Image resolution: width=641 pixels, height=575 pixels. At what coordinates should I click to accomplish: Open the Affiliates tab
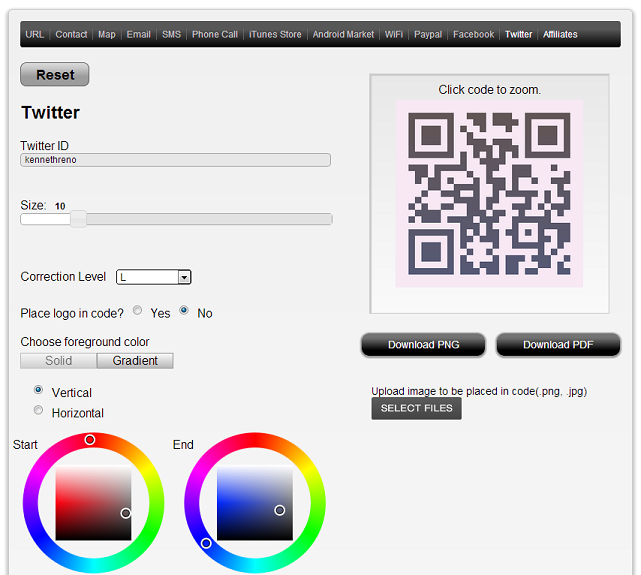pyautogui.click(x=560, y=34)
